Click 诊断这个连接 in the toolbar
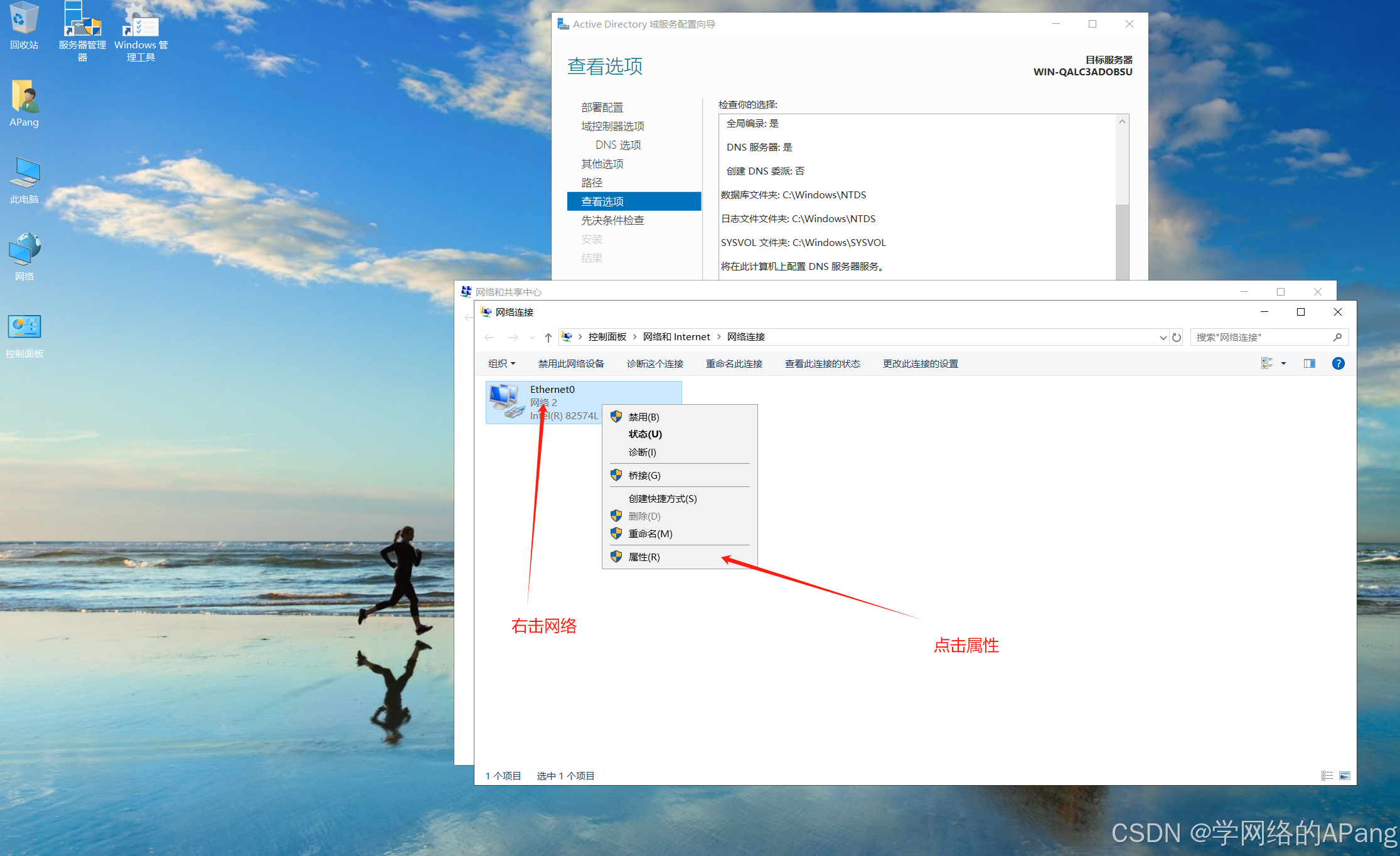 (655, 363)
